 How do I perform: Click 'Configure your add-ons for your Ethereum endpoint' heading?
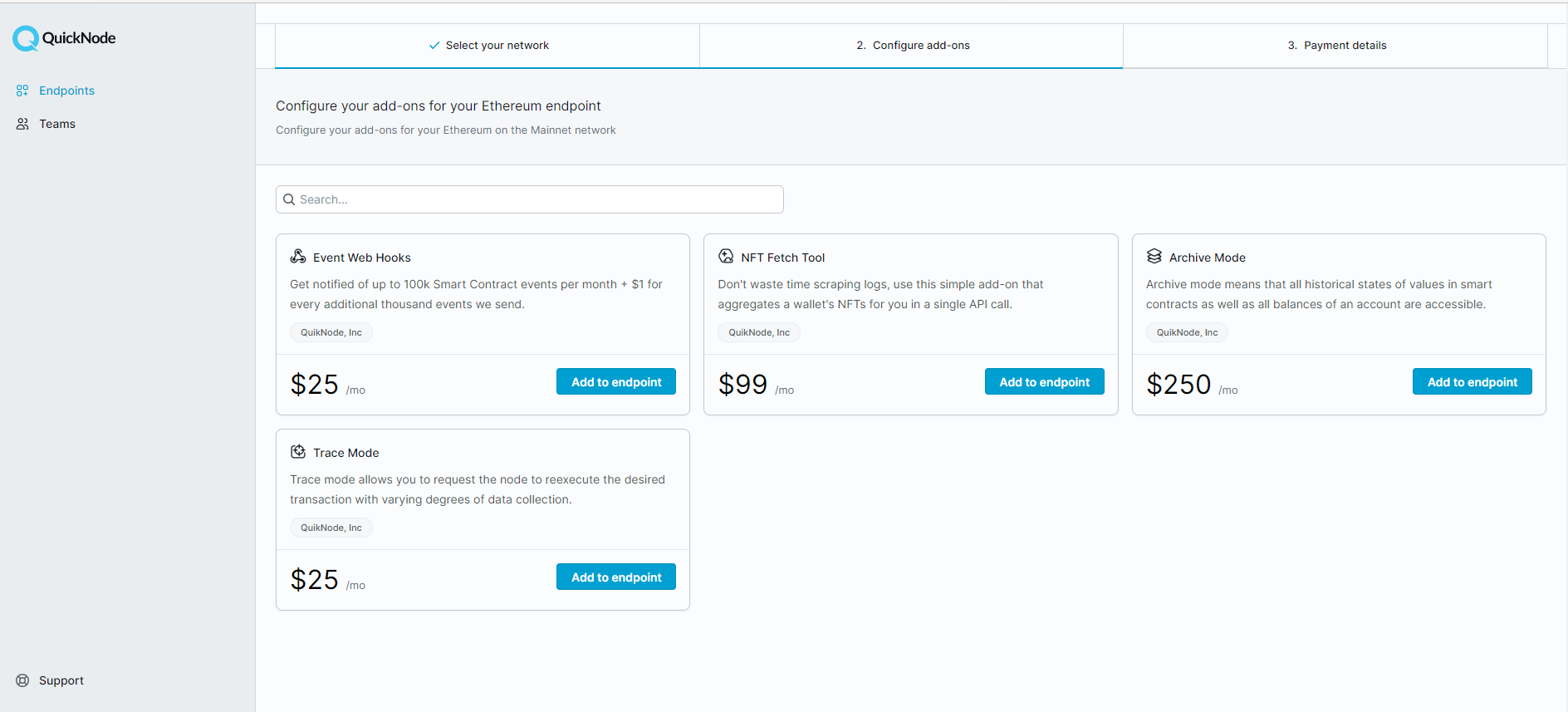click(439, 106)
